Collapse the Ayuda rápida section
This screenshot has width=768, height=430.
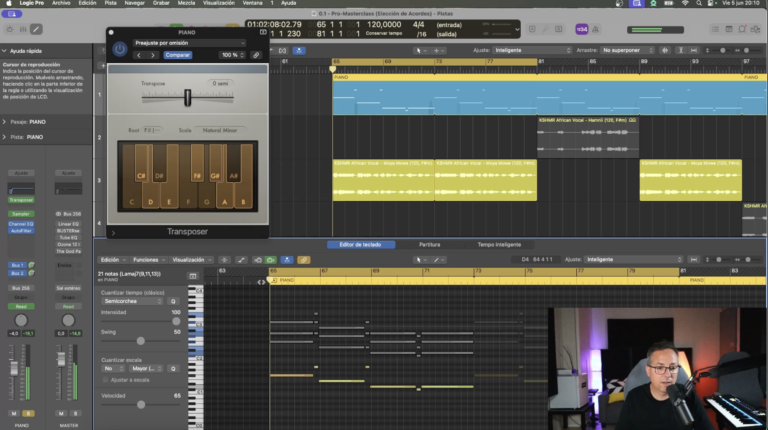4,50
